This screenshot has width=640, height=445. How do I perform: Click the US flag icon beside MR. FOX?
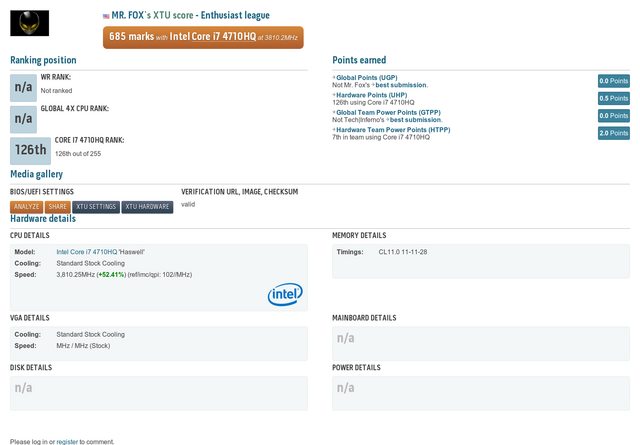pos(106,16)
